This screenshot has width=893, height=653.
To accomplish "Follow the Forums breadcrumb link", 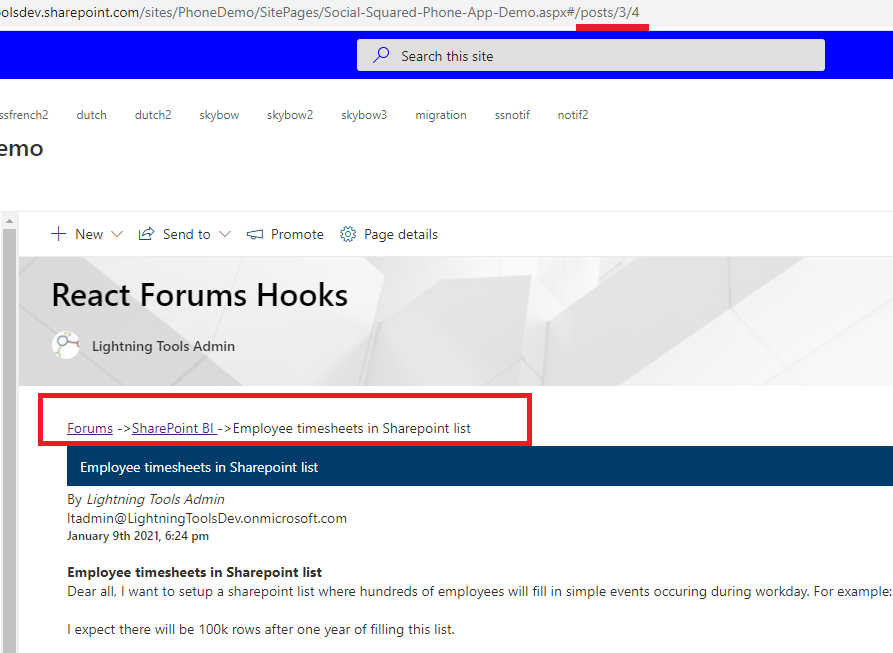I will tap(90, 428).
